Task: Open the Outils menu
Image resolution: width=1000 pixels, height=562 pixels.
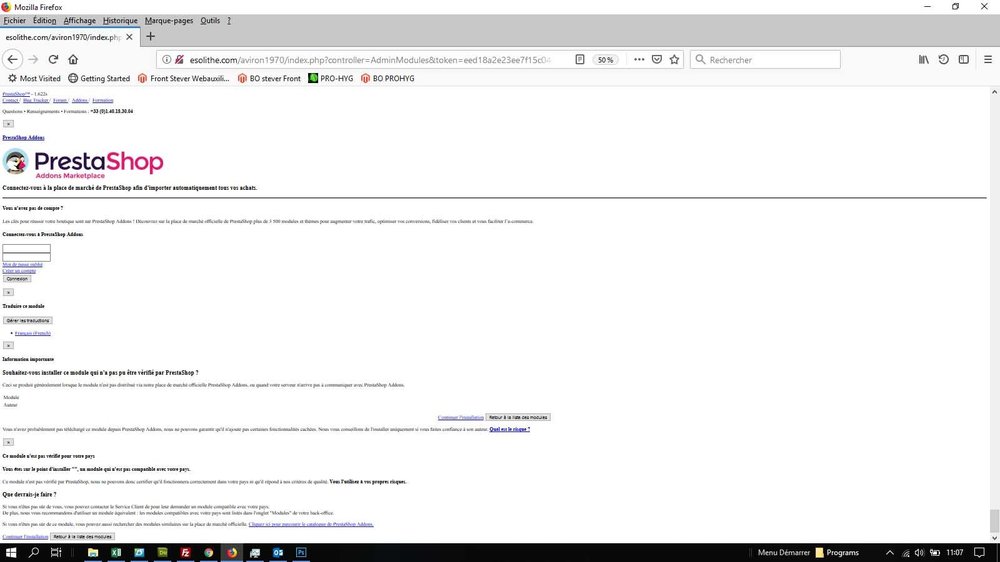Action: pyautogui.click(x=210, y=20)
